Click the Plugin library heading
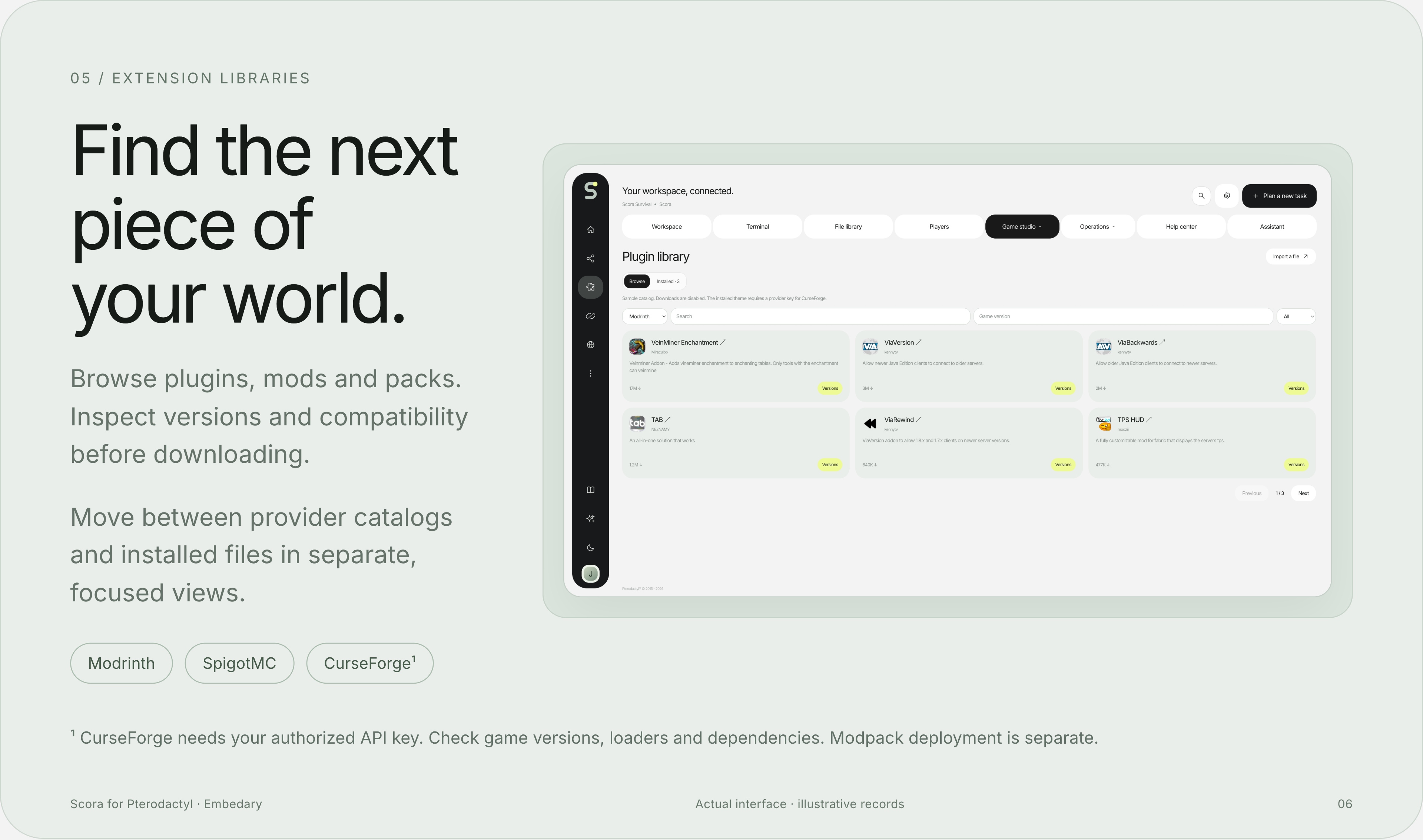Viewport: 1423px width, 840px height. point(656,257)
